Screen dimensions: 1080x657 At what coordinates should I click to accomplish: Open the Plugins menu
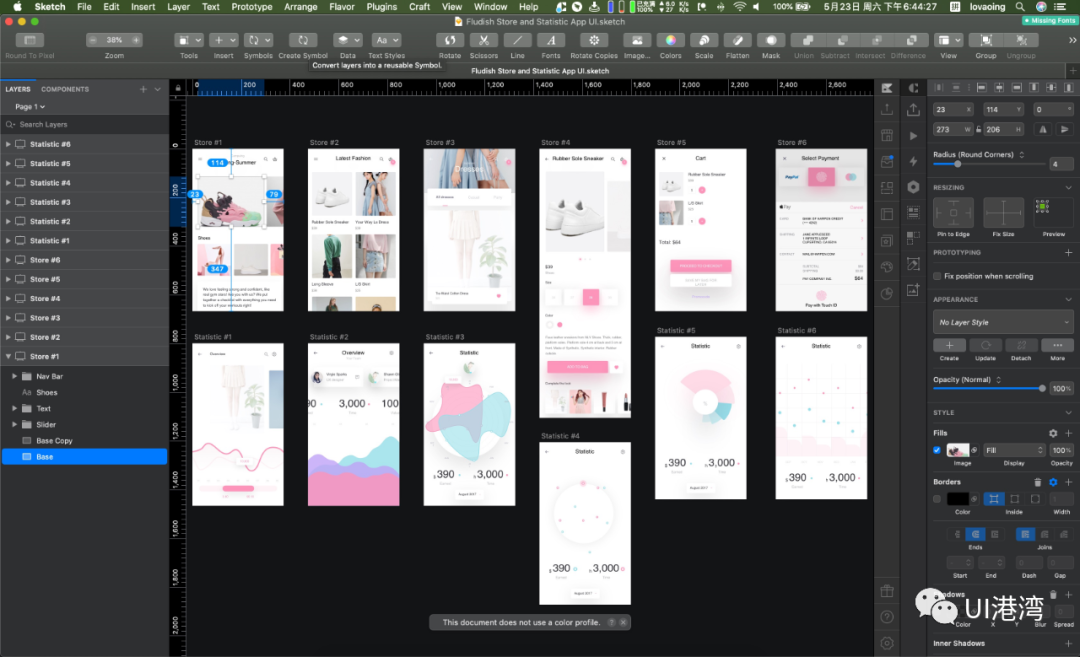pyautogui.click(x=382, y=7)
